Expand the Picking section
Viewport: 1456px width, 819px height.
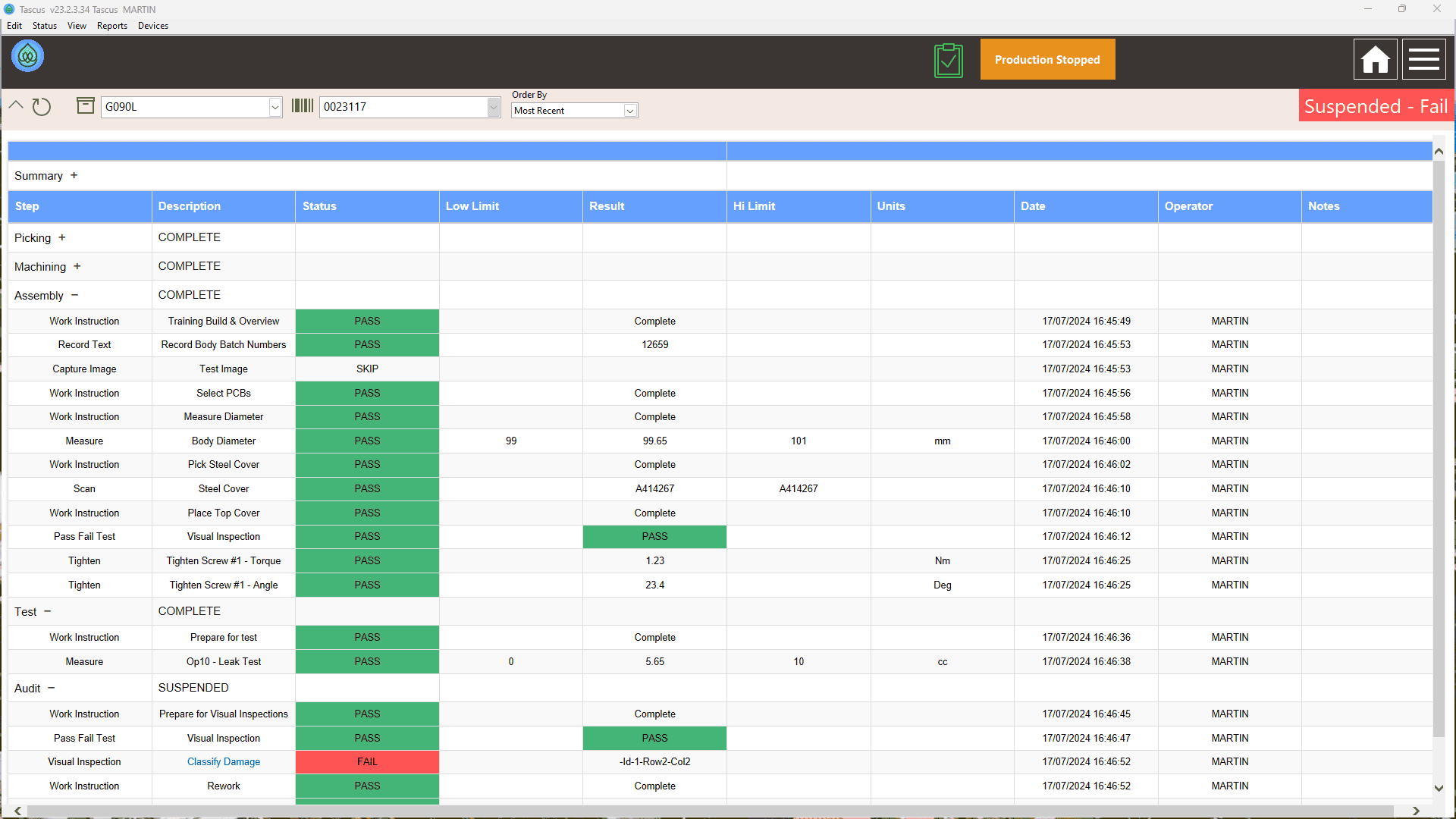(x=62, y=237)
